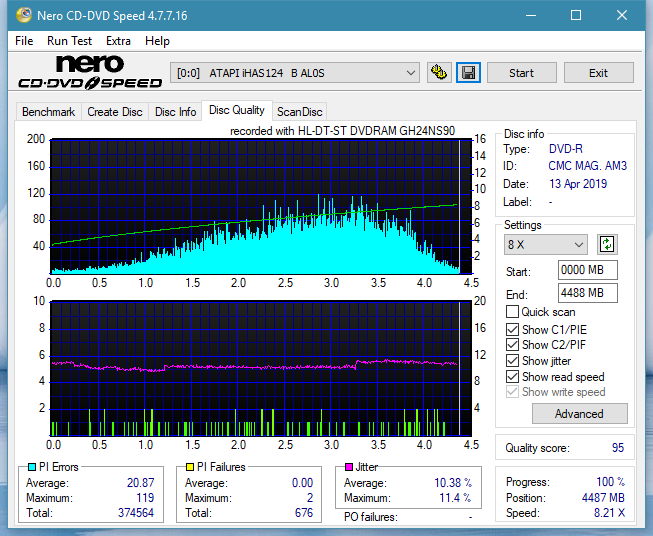Select the Disc Quality tab

click(237, 110)
